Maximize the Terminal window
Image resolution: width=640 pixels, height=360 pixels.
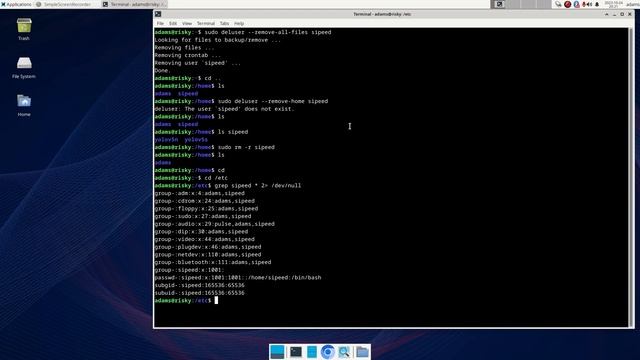point(622,14)
